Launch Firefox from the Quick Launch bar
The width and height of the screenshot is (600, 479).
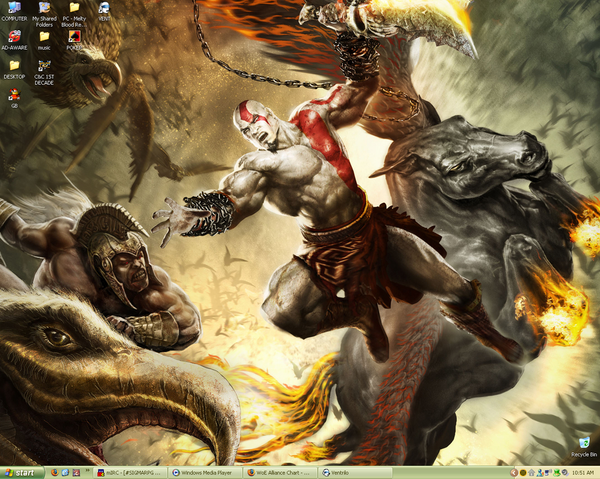[55, 473]
